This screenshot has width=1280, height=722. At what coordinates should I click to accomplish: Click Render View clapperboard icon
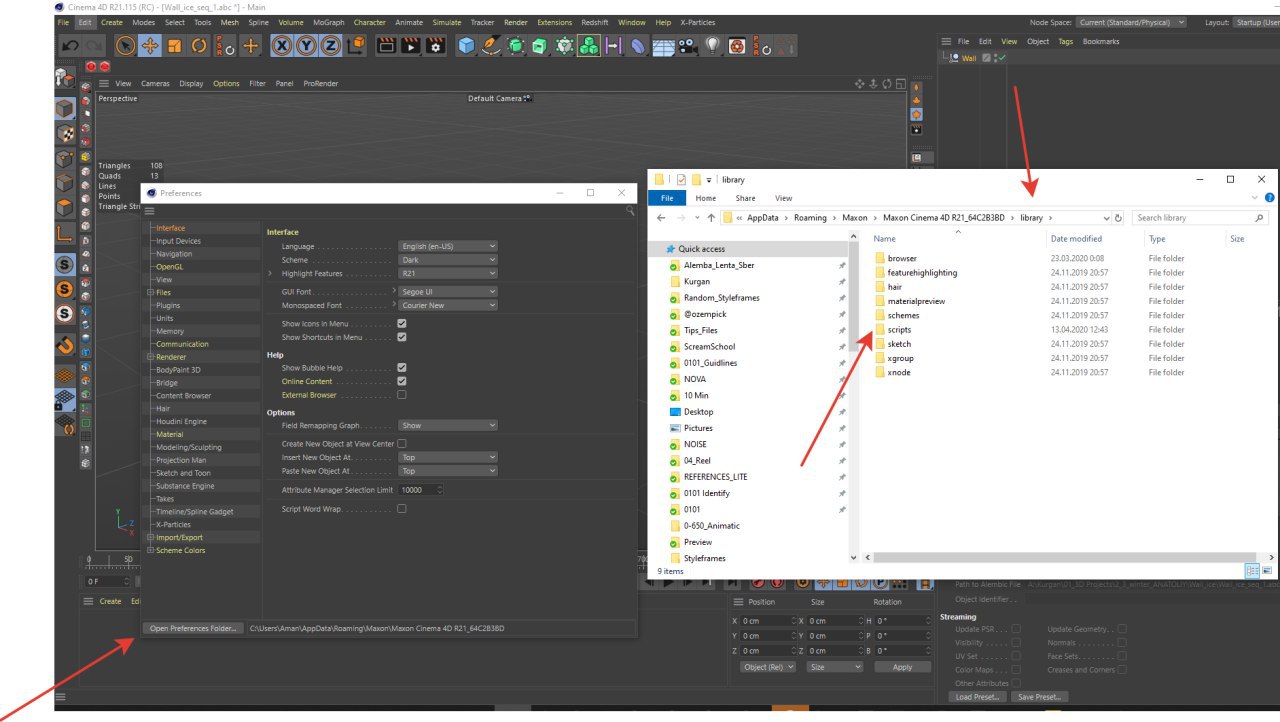(386, 45)
